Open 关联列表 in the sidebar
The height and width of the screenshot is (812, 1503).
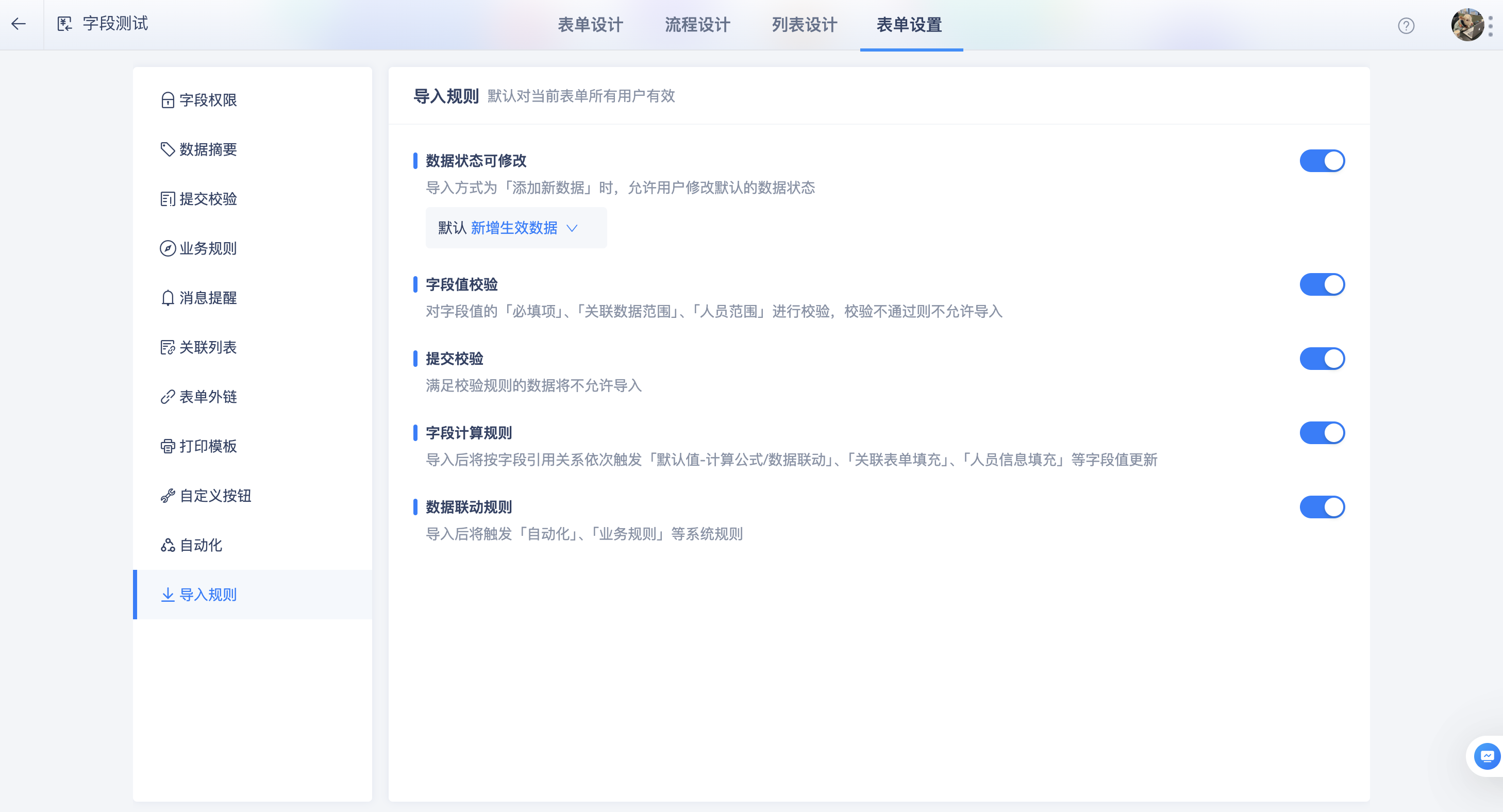(252, 348)
